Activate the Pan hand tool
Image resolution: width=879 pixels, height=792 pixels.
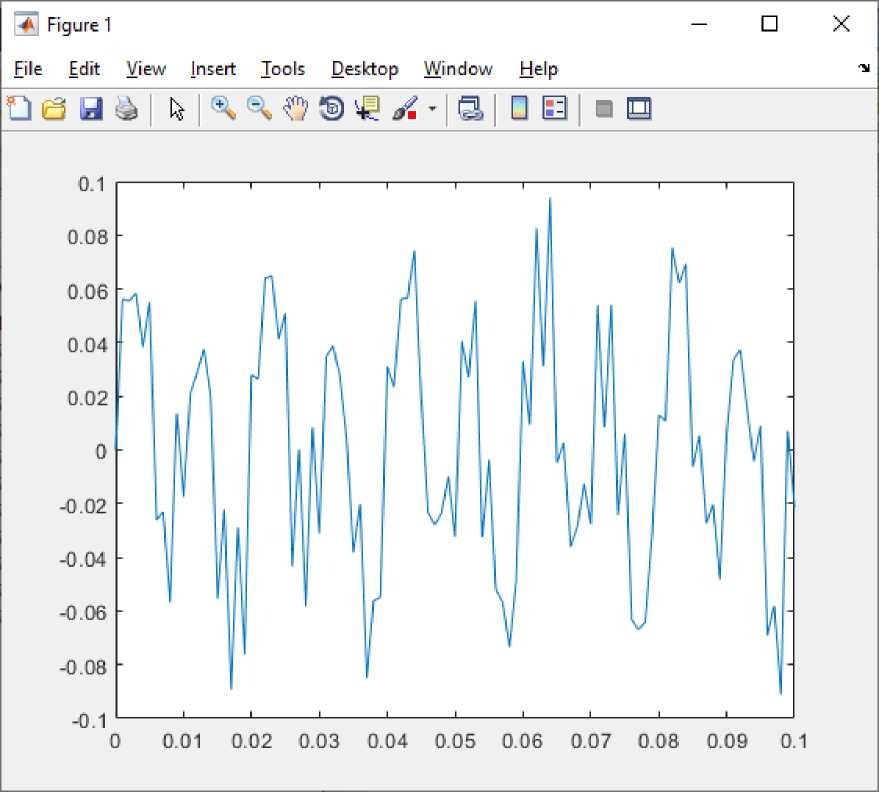[295, 109]
